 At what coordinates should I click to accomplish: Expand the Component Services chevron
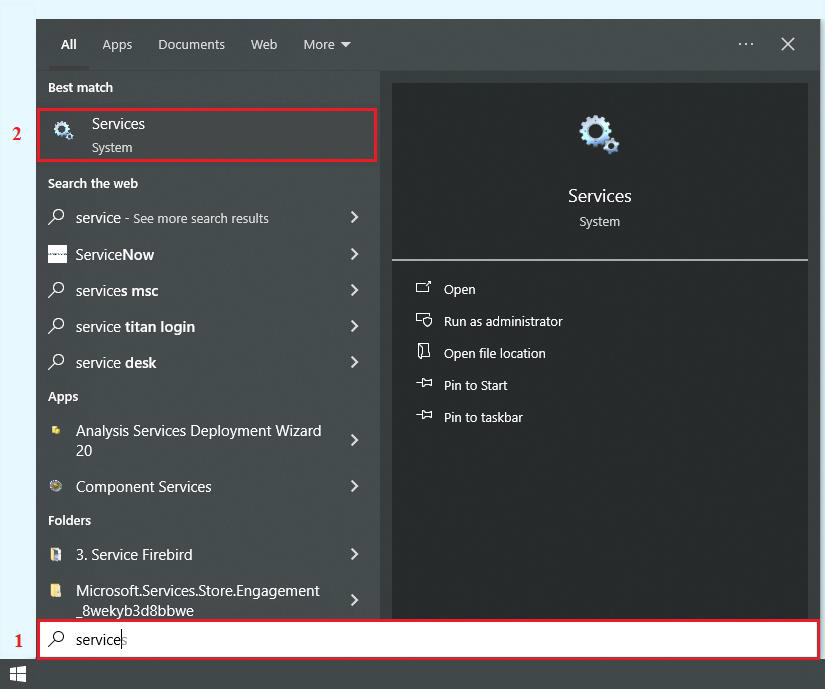click(x=354, y=487)
